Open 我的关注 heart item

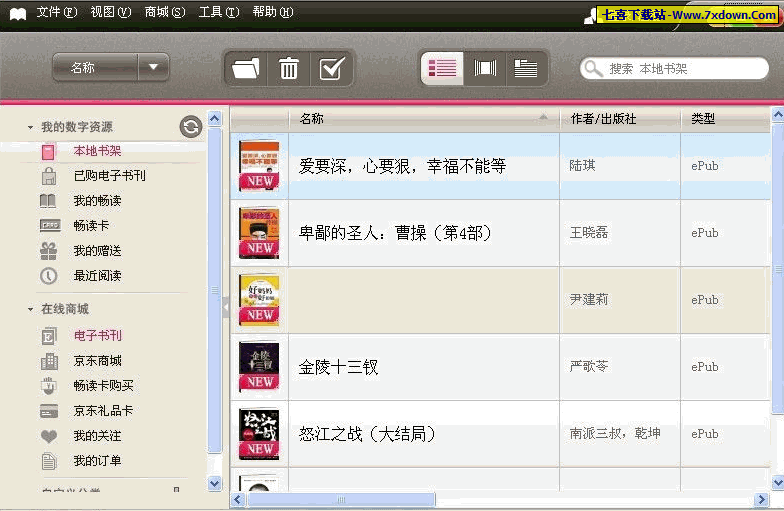(x=97, y=436)
